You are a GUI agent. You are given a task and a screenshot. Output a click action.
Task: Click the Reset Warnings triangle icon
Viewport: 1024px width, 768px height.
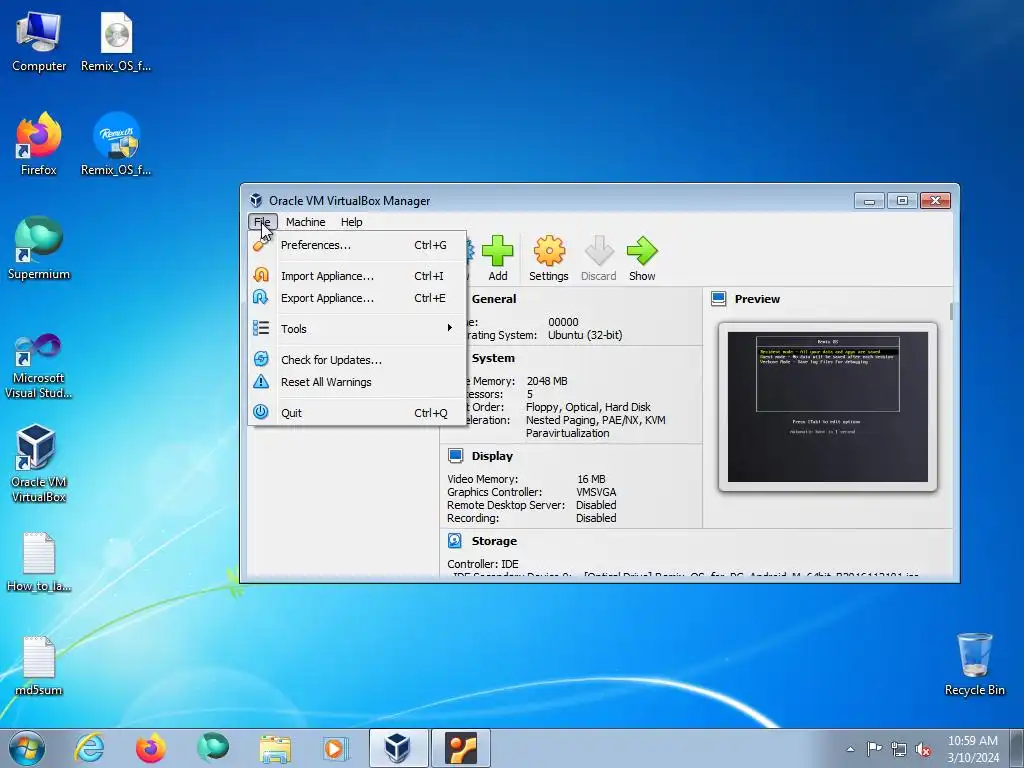[x=261, y=381]
